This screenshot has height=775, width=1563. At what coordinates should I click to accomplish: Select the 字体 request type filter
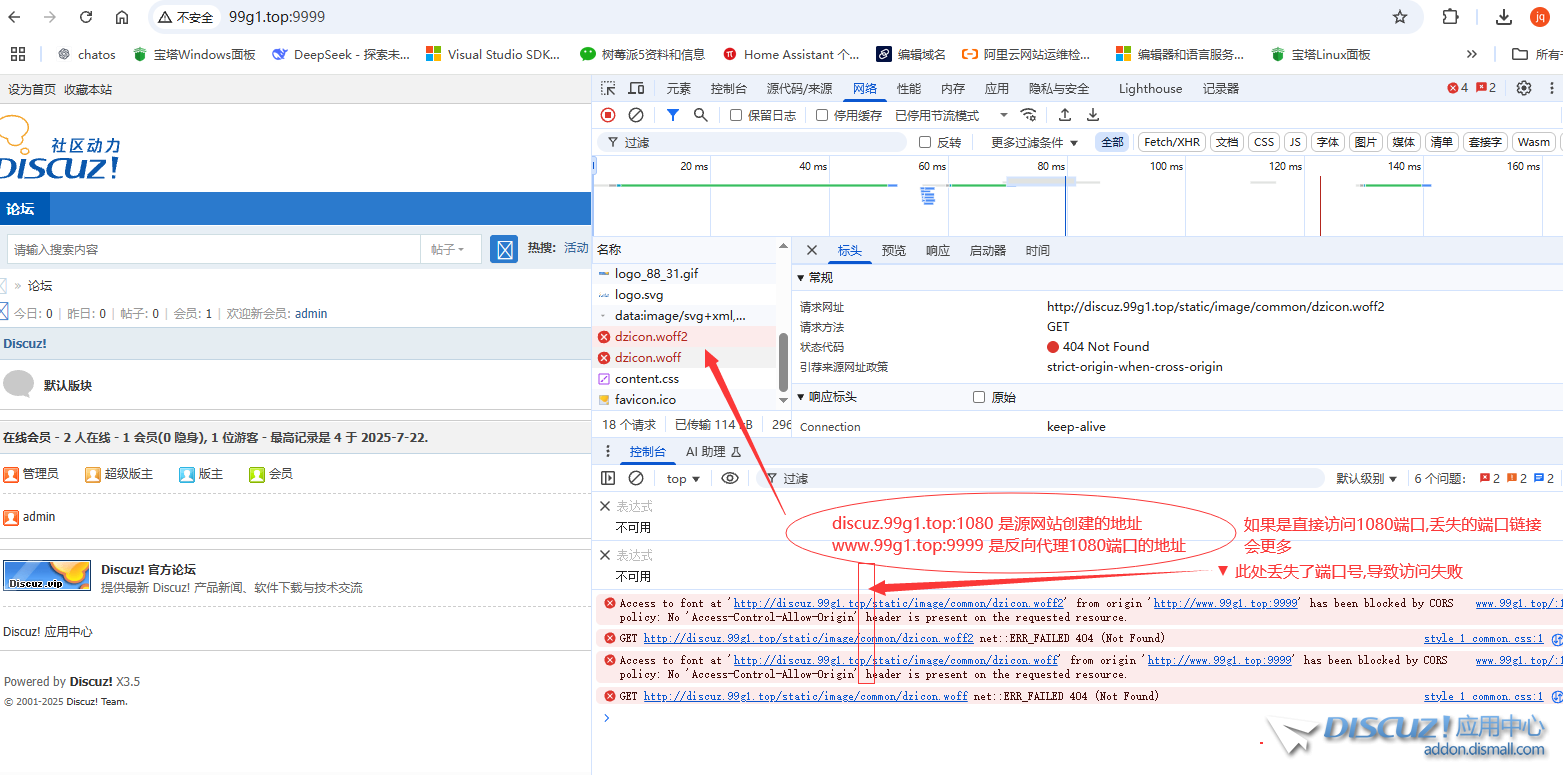point(1328,142)
